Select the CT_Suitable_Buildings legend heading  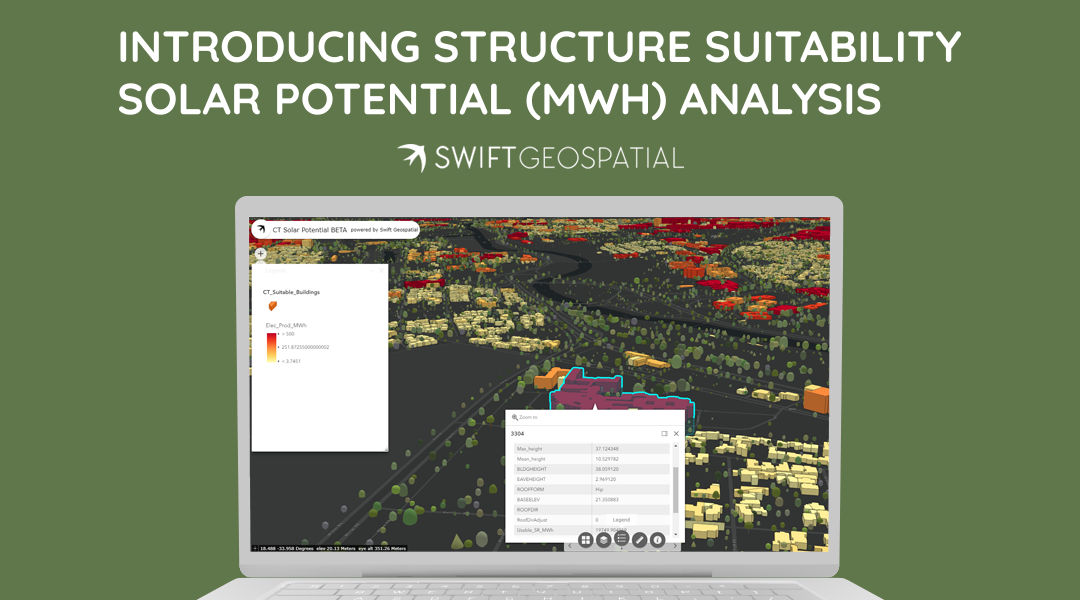click(x=291, y=292)
